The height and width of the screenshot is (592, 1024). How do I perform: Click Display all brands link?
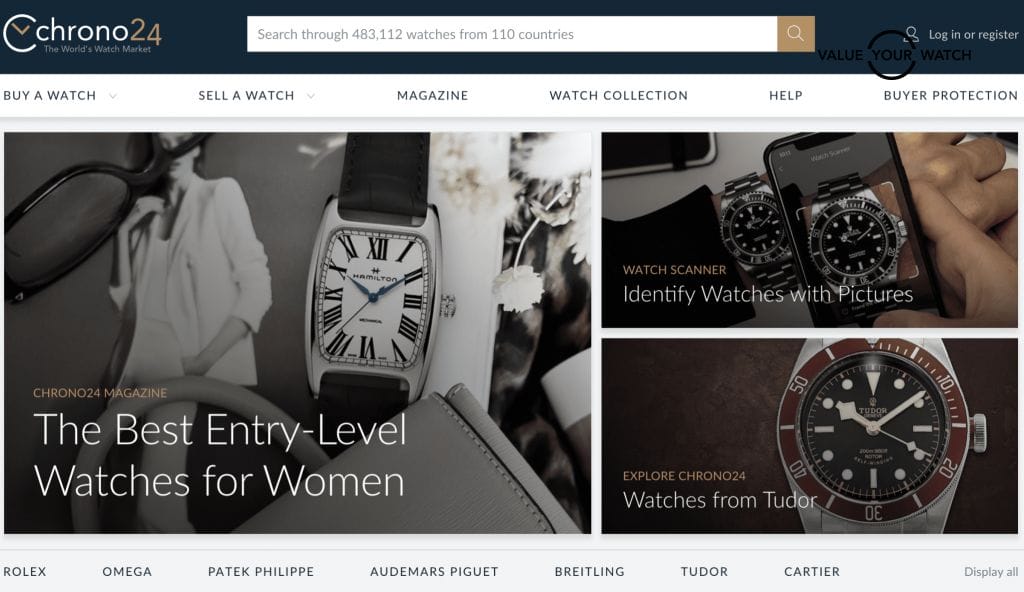point(991,572)
